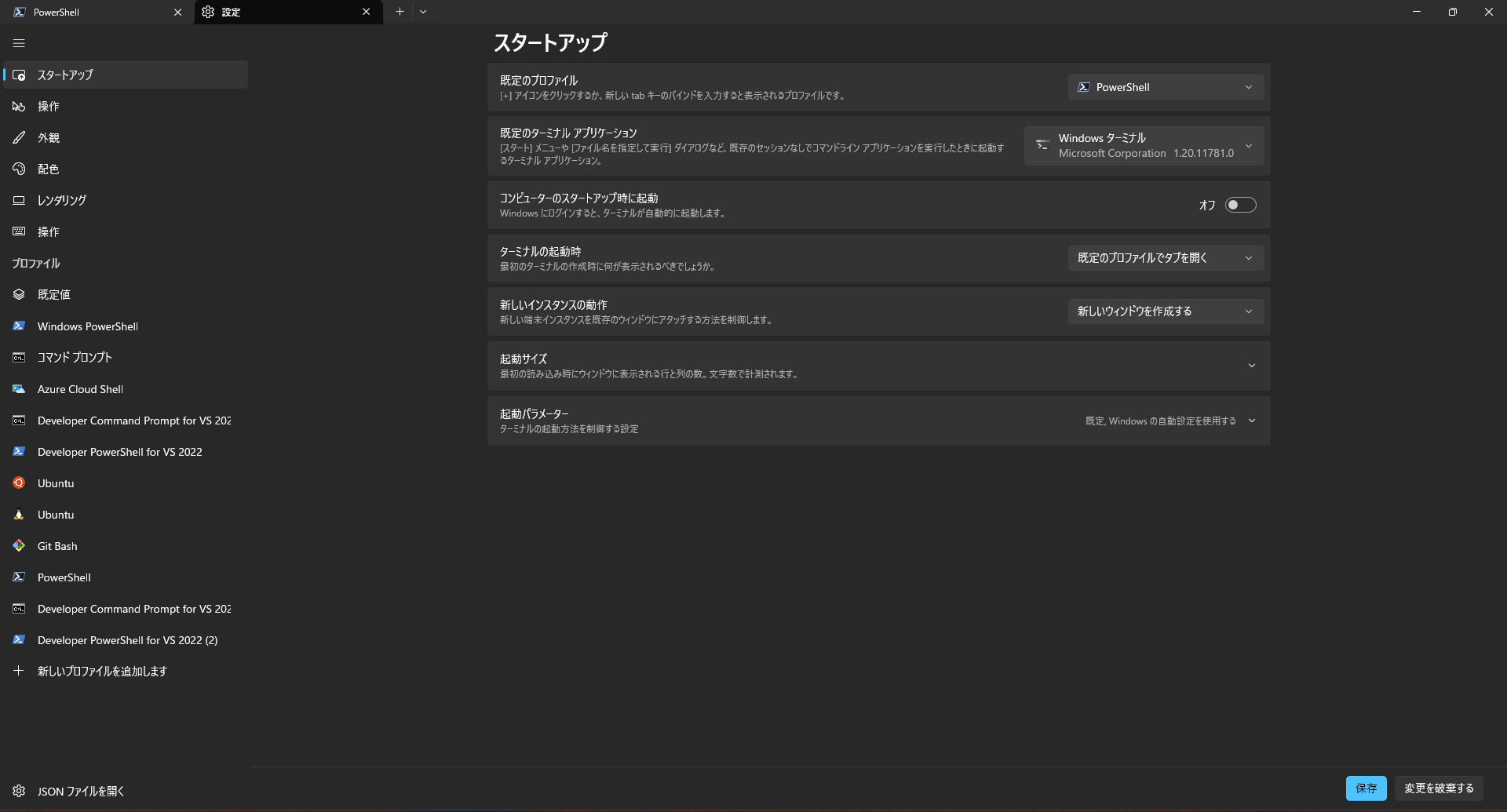This screenshot has height=812, width=1507.
Task: Expand the 起動パラメーター section
Action: click(x=878, y=421)
